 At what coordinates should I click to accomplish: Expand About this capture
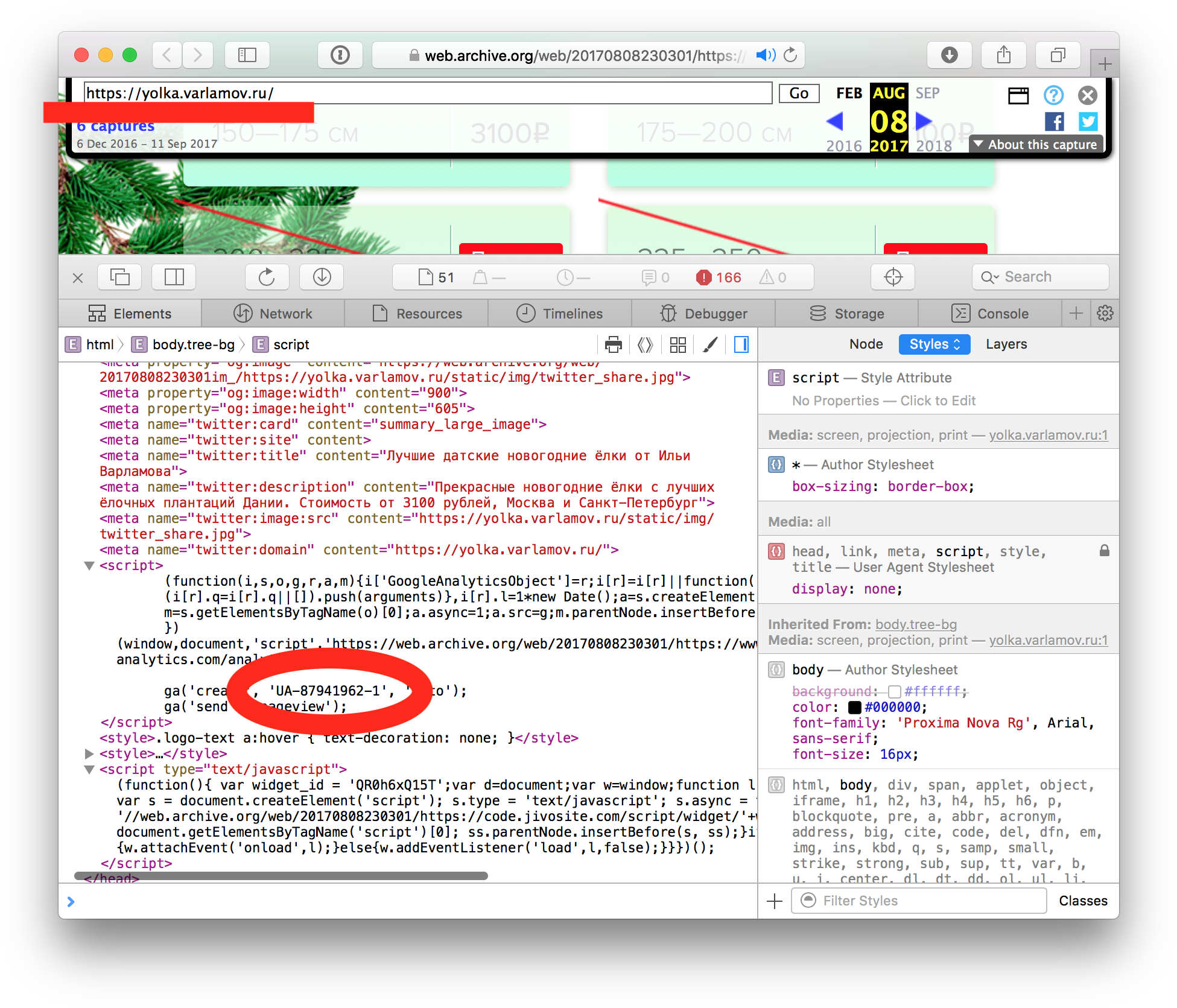tap(1035, 145)
